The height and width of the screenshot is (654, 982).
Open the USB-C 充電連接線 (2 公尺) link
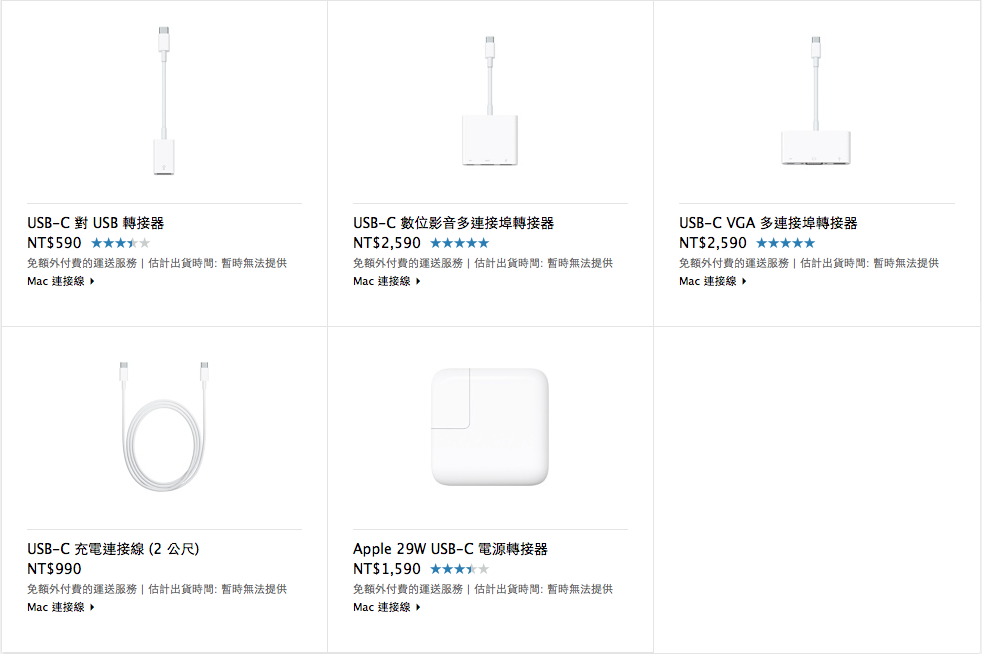point(113,549)
